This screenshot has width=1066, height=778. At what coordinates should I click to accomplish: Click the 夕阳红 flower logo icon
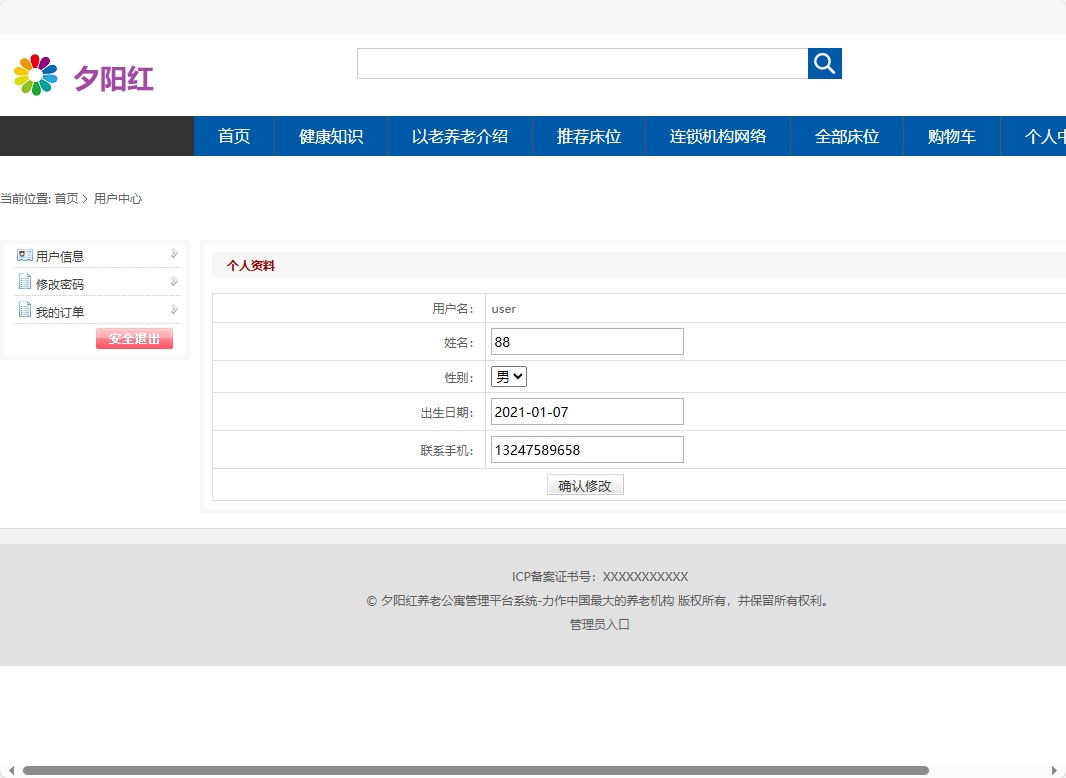point(35,72)
